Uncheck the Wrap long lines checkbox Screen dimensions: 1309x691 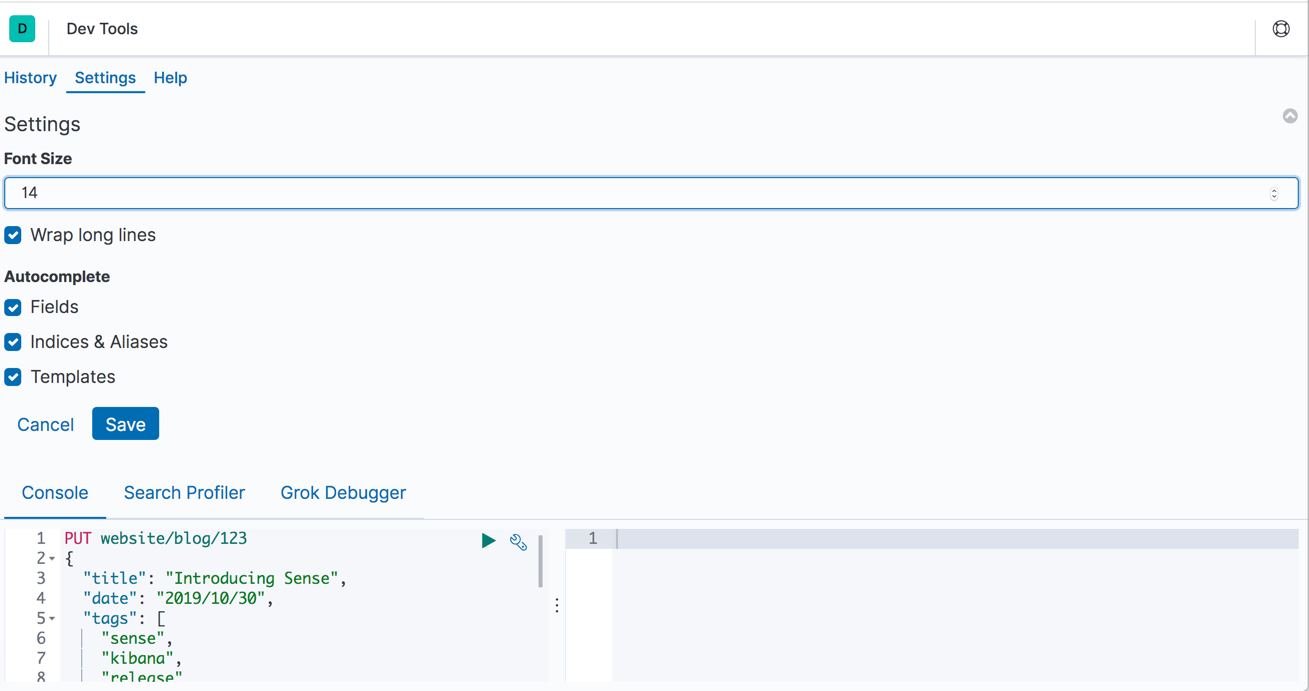coord(13,235)
